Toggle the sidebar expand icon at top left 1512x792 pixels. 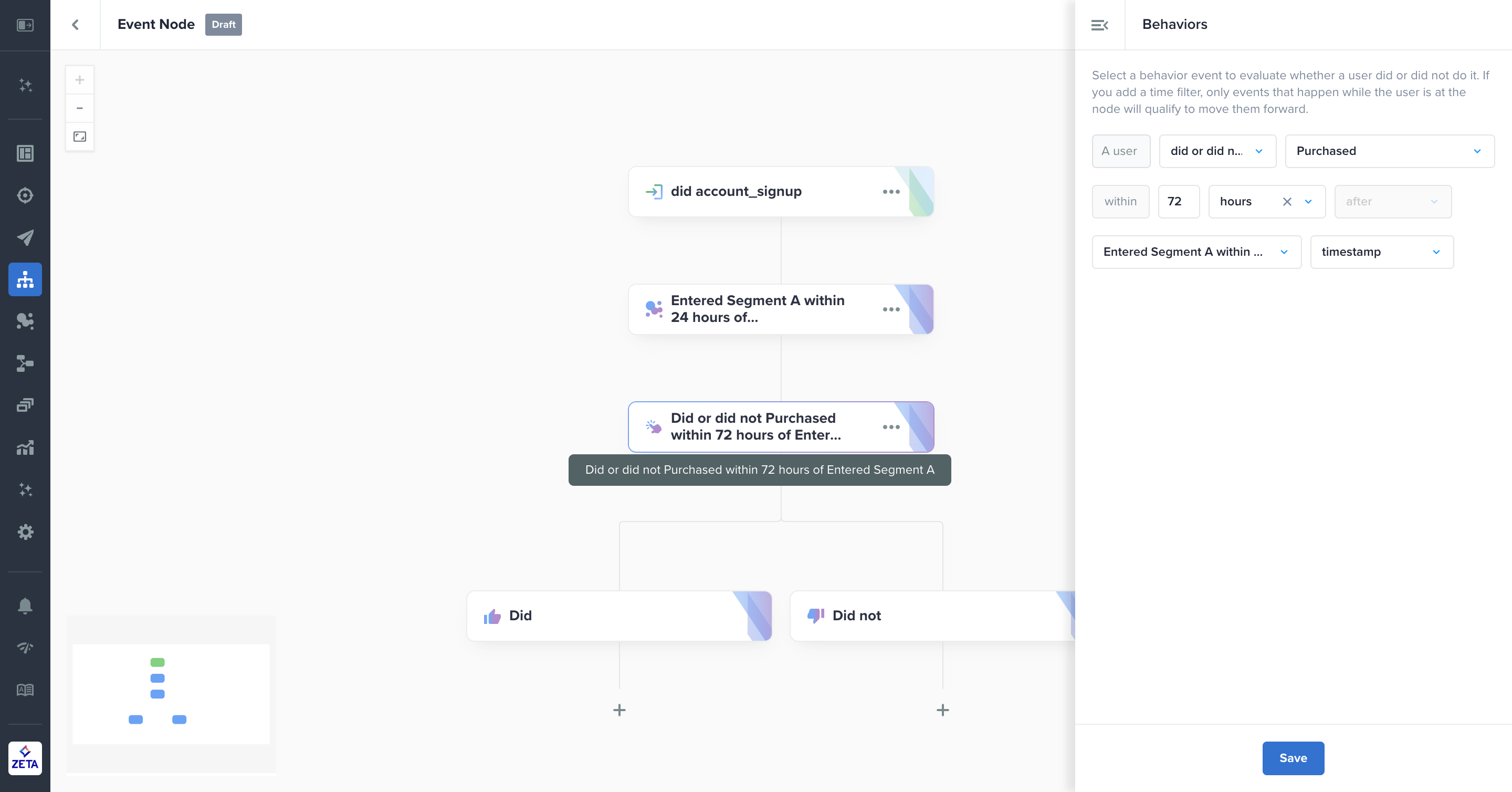point(25,25)
